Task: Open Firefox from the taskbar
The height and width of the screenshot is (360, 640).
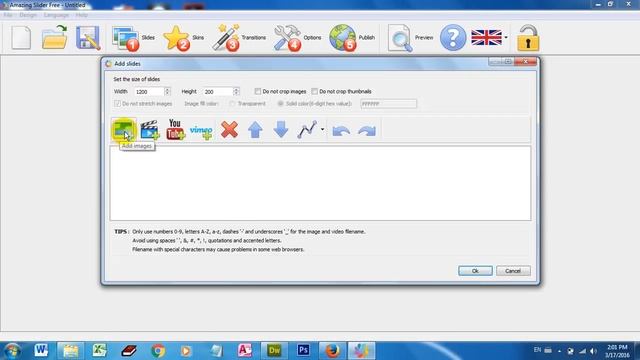Action: [332, 351]
